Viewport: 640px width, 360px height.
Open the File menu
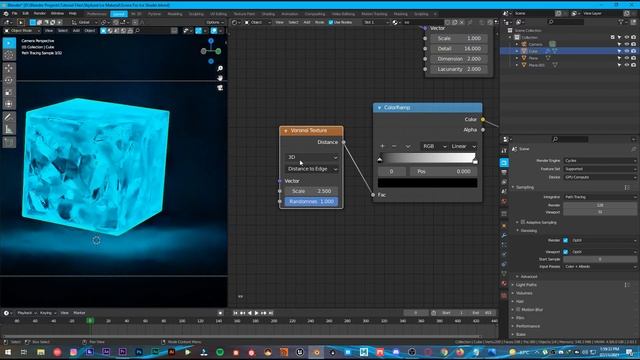coord(15,13)
